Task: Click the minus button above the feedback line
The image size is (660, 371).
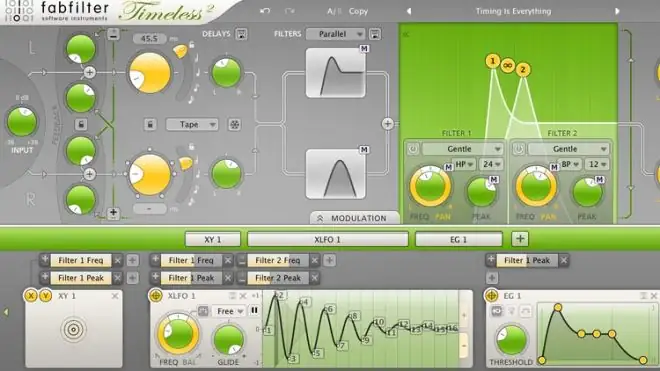Action: (113, 34)
